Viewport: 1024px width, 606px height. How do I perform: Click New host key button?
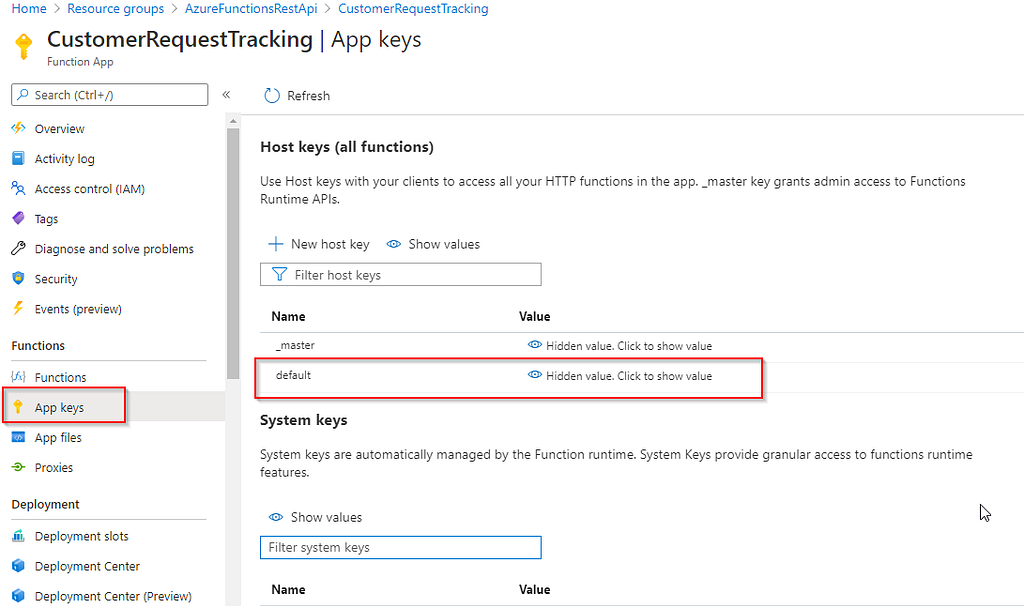click(319, 244)
